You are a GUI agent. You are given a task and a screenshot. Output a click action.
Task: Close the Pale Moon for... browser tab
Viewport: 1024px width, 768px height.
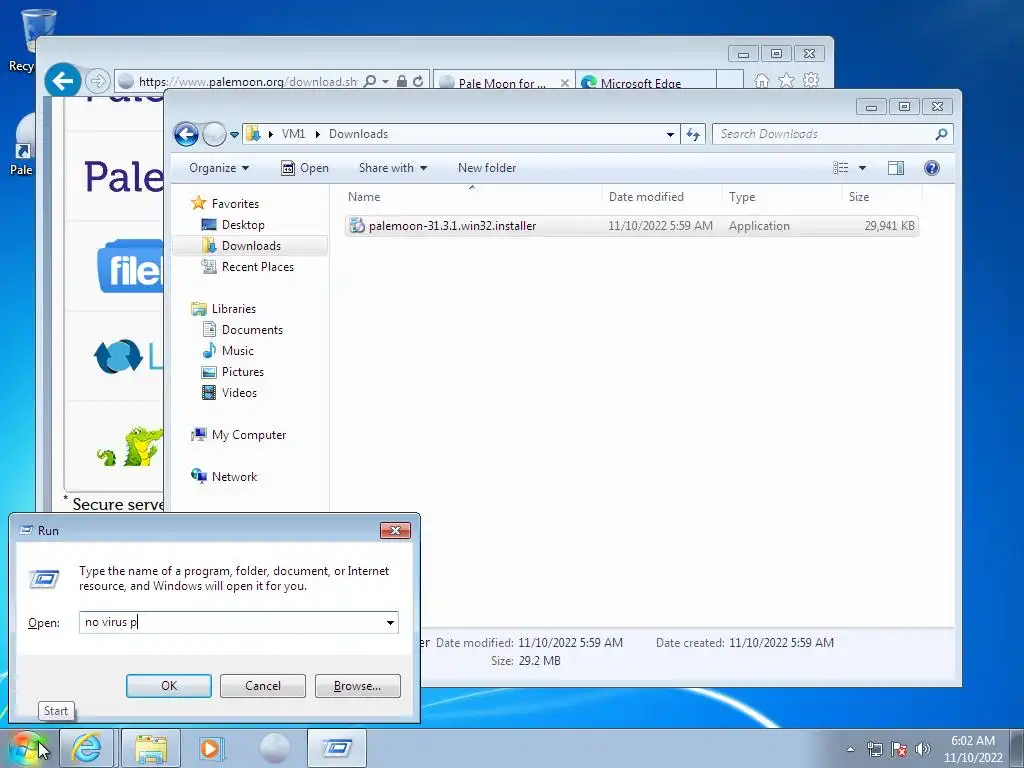pyautogui.click(x=565, y=83)
